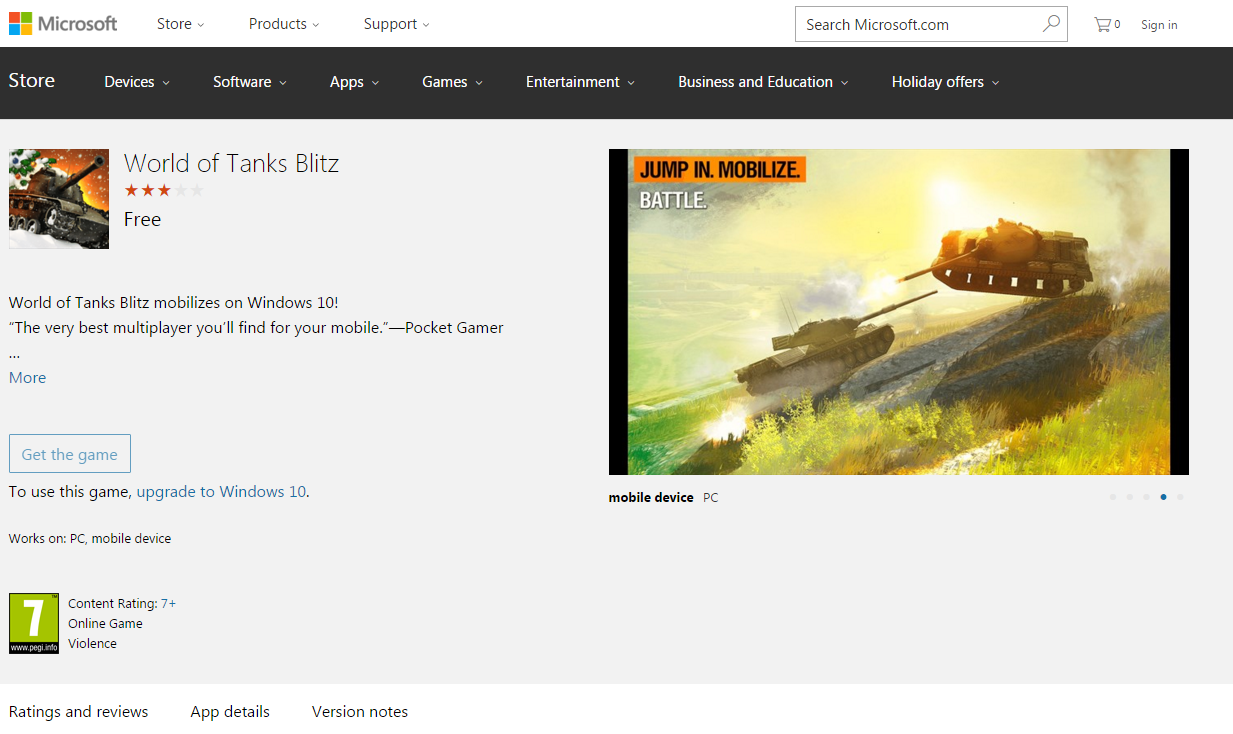Click the Get the game button
The width and height of the screenshot is (1233, 734).
(x=70, y=454)
